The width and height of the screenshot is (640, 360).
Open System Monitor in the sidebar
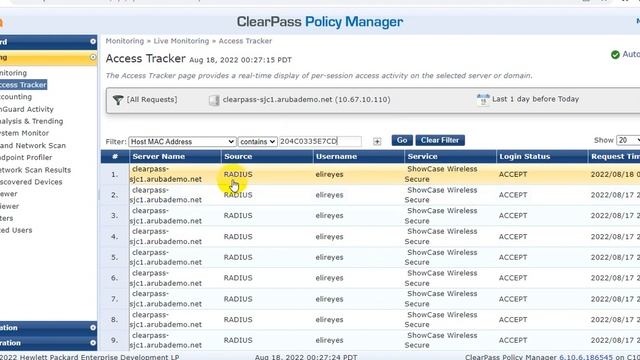(x=24, y=133)
